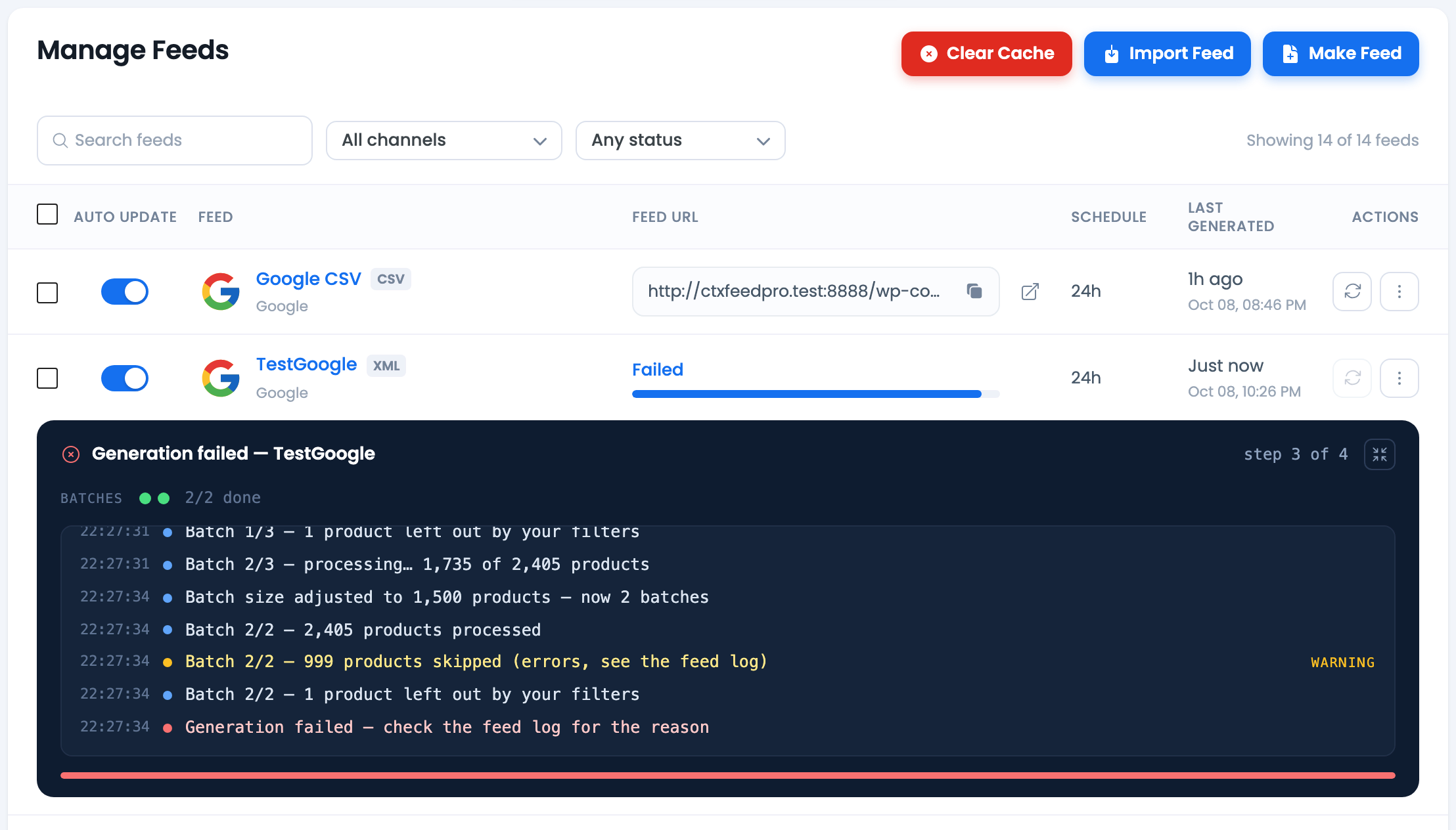This screenshot has width=1456, height=830.
Task: Select the Generation failed log line
Action: coord(728,728)
